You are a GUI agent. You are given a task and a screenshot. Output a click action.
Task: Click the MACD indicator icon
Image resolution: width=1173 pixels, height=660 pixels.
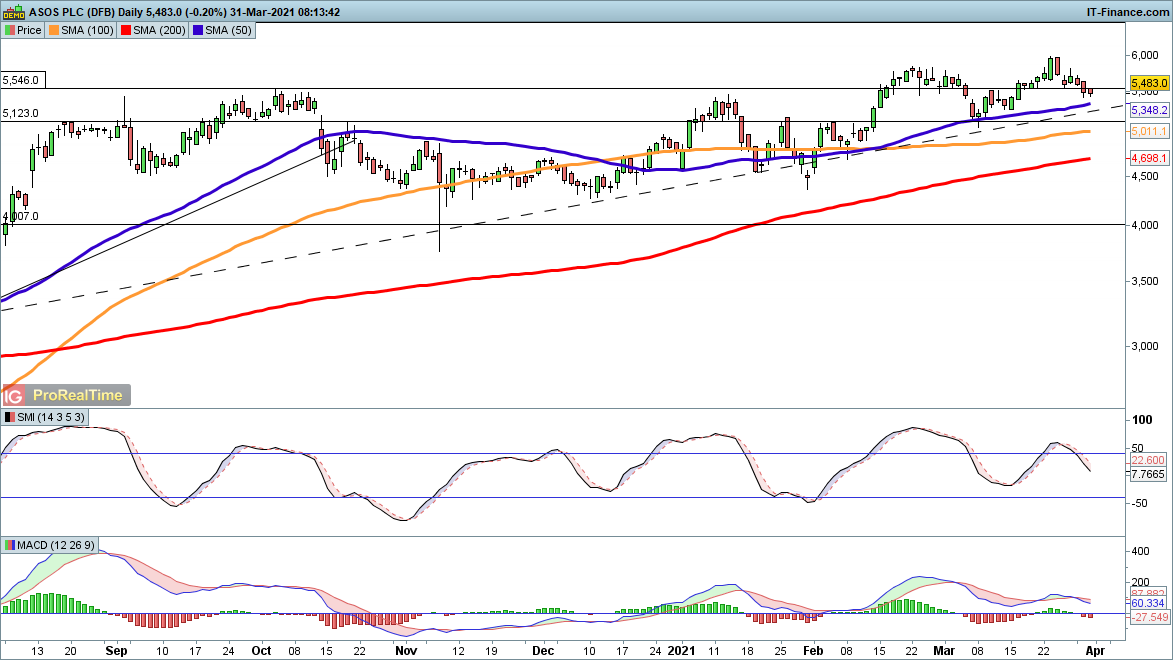click(x=9, y=545)
